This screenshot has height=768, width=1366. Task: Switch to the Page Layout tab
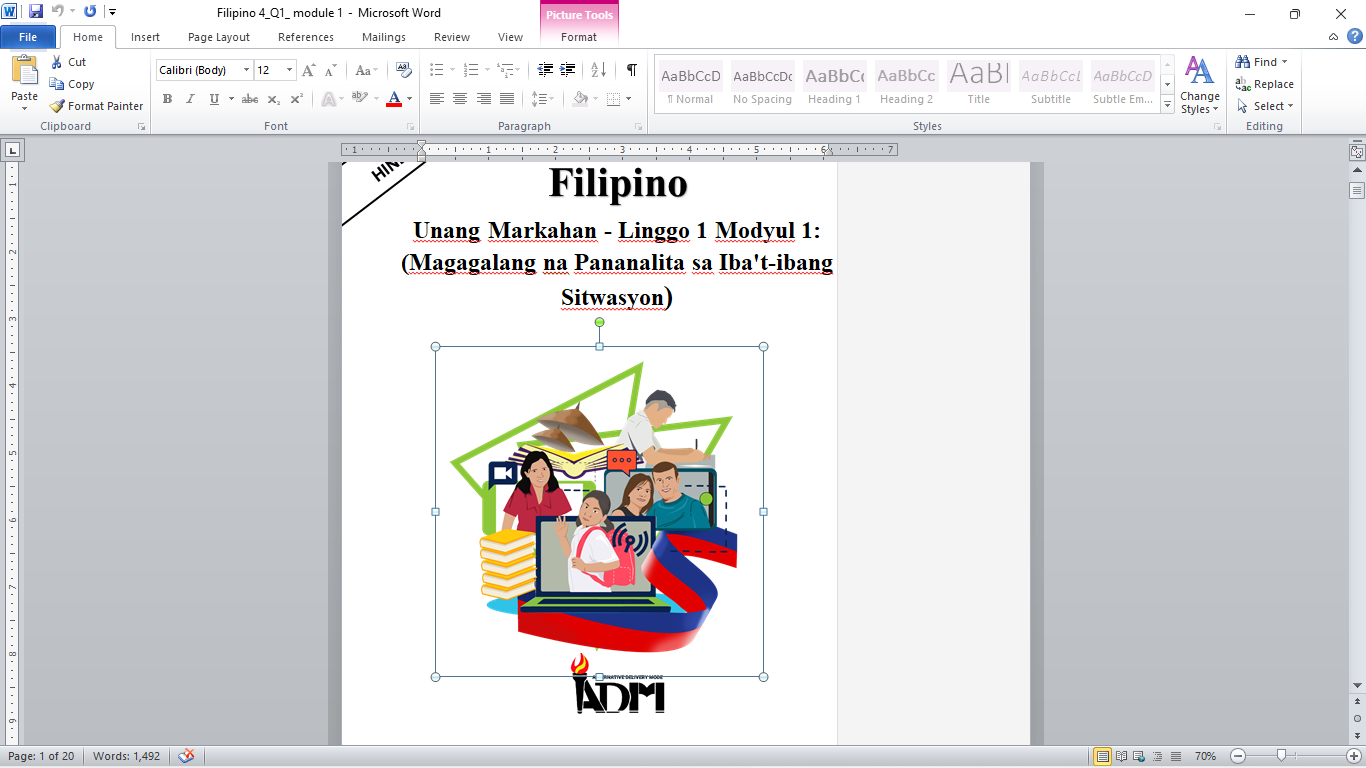219,37
